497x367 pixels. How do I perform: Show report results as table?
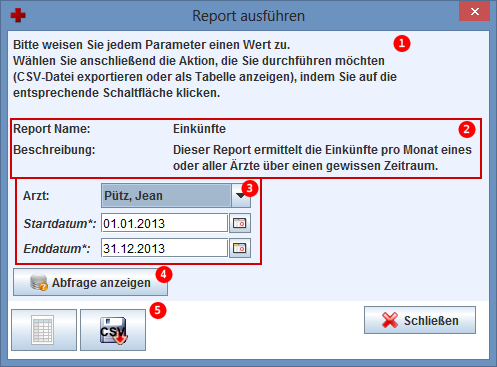[44, 330]
